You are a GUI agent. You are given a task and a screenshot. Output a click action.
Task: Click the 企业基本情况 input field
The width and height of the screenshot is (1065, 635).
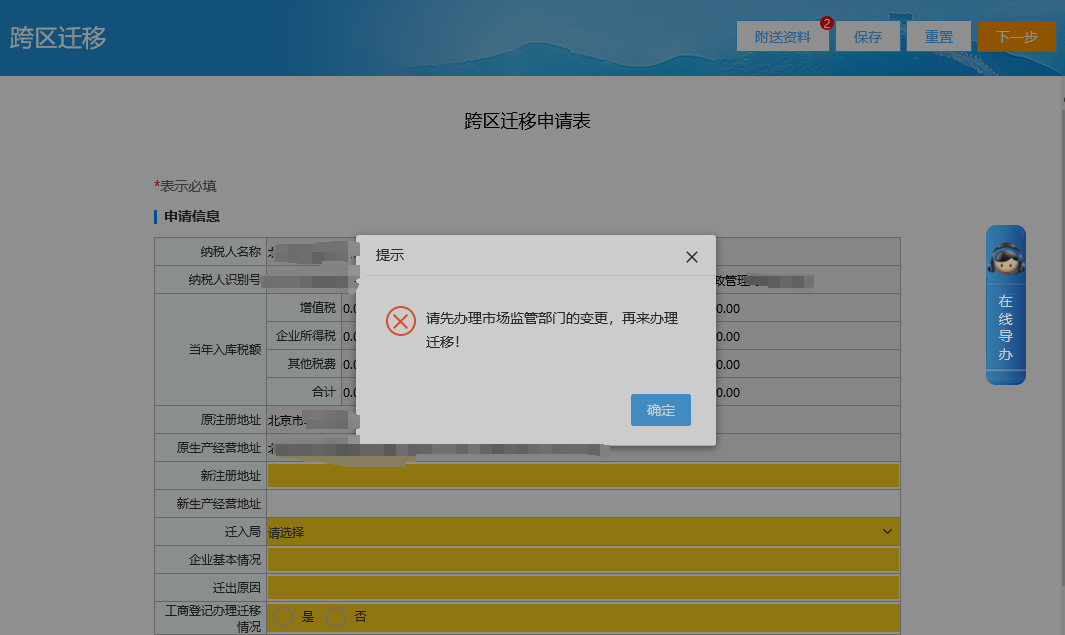tap(583, 560)
